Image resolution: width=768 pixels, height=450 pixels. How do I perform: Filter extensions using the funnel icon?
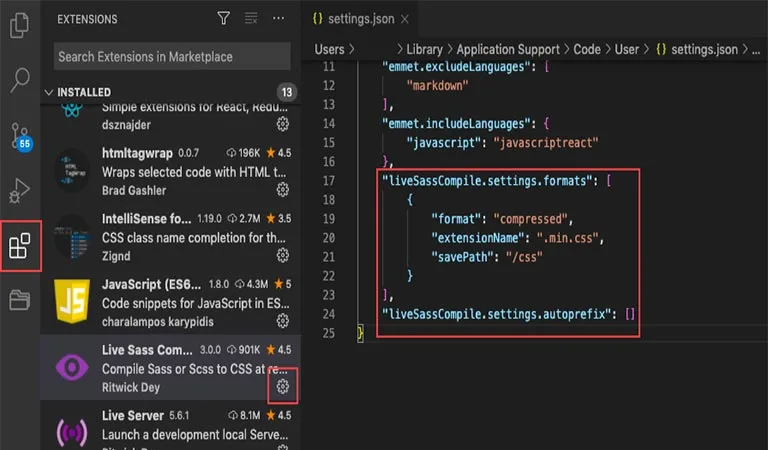coord(223,19)
